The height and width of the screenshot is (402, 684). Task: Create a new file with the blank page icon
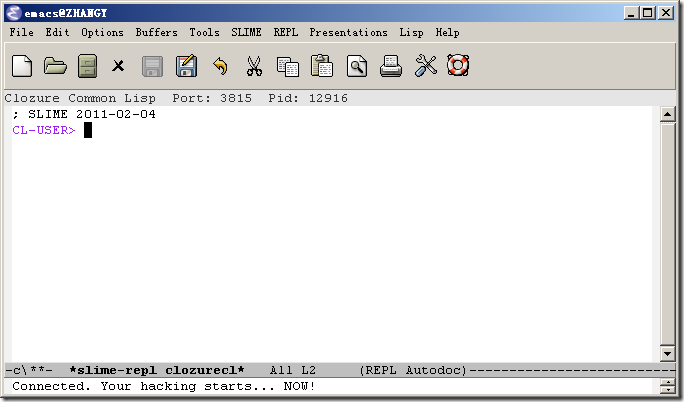tap(22, 66)
